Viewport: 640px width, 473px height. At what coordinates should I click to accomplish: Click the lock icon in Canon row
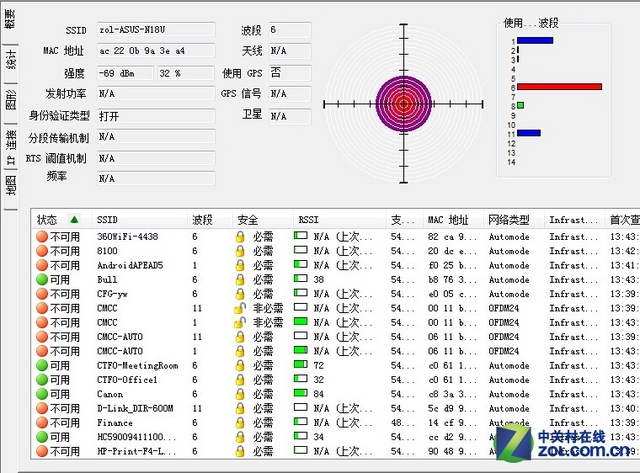pyautogui.click(x=240, y=394)
